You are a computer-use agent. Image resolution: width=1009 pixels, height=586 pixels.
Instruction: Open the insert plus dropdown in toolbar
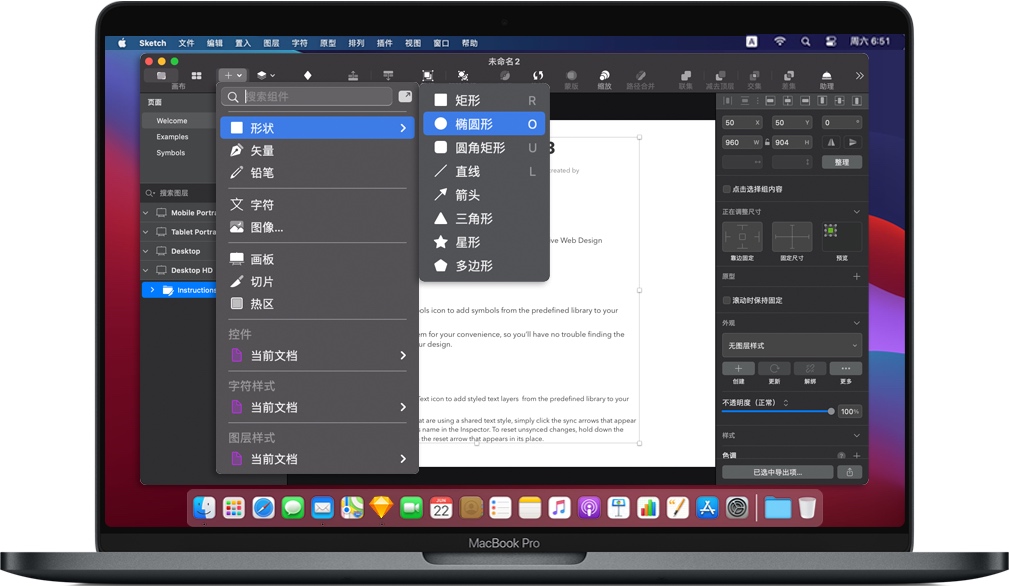click(x=232, y=75)
